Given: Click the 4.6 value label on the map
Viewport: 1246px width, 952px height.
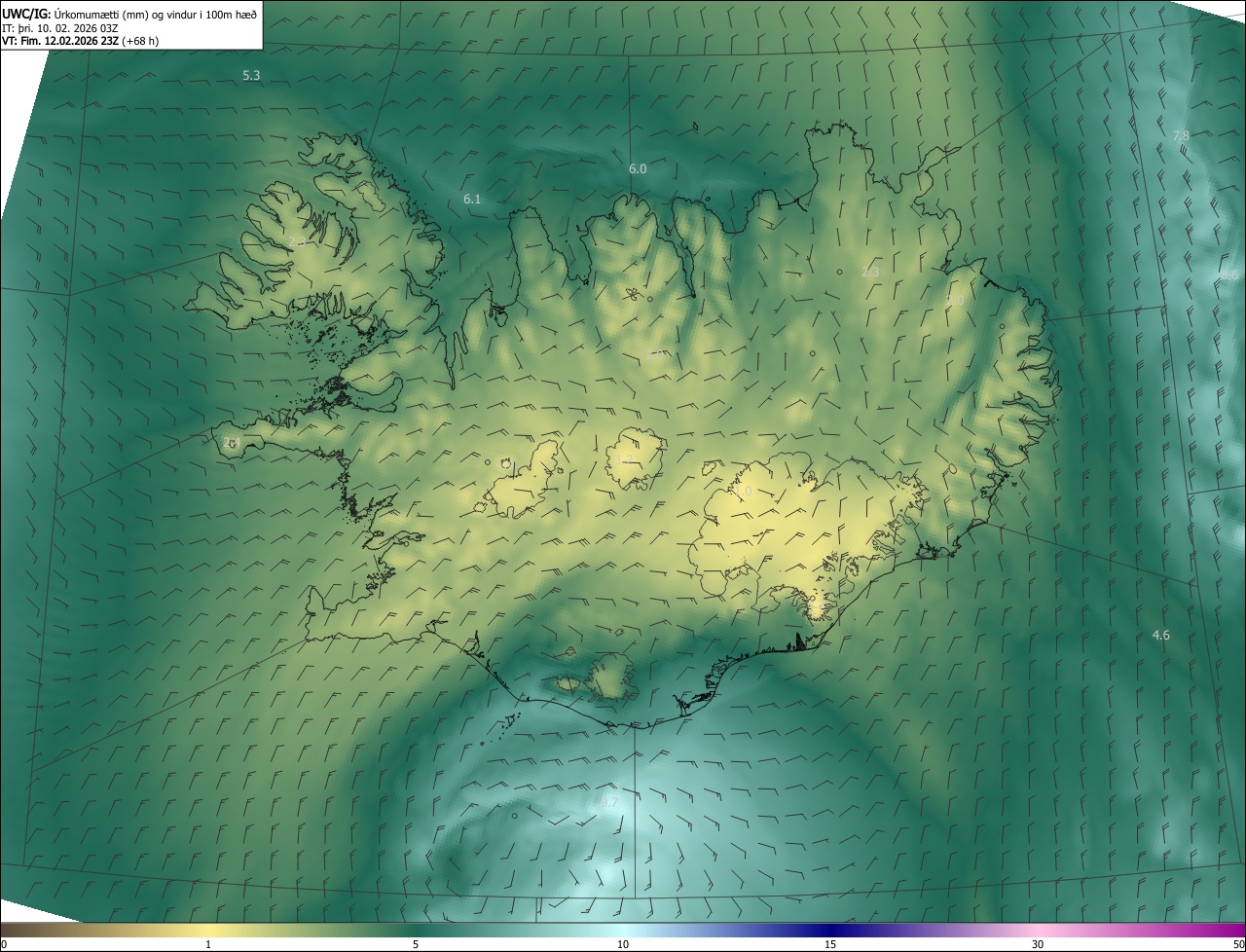Looking at the screenshot, I should click(x=1160, y=635).
